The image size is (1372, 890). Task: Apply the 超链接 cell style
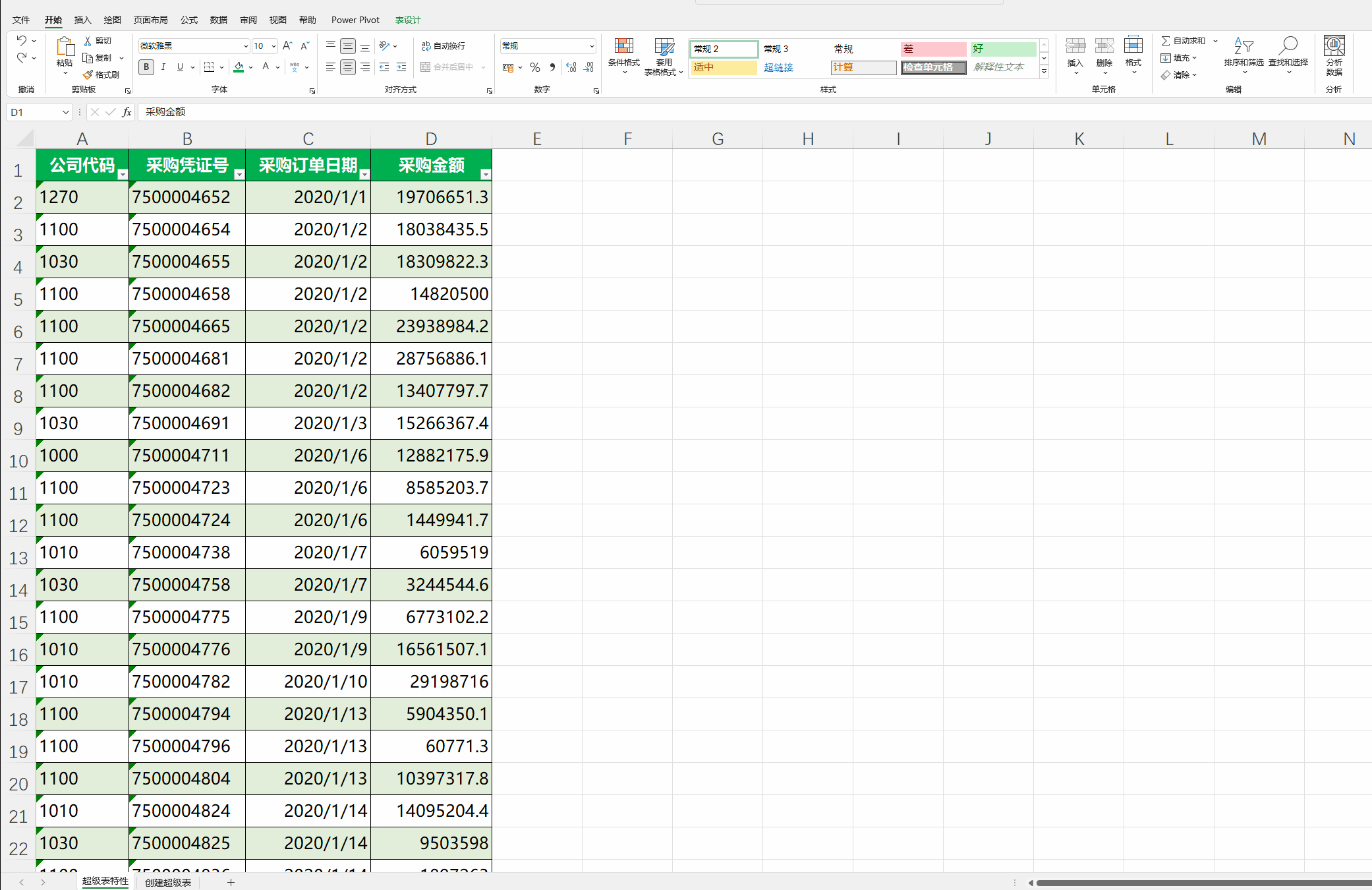(x=778, y=67)
